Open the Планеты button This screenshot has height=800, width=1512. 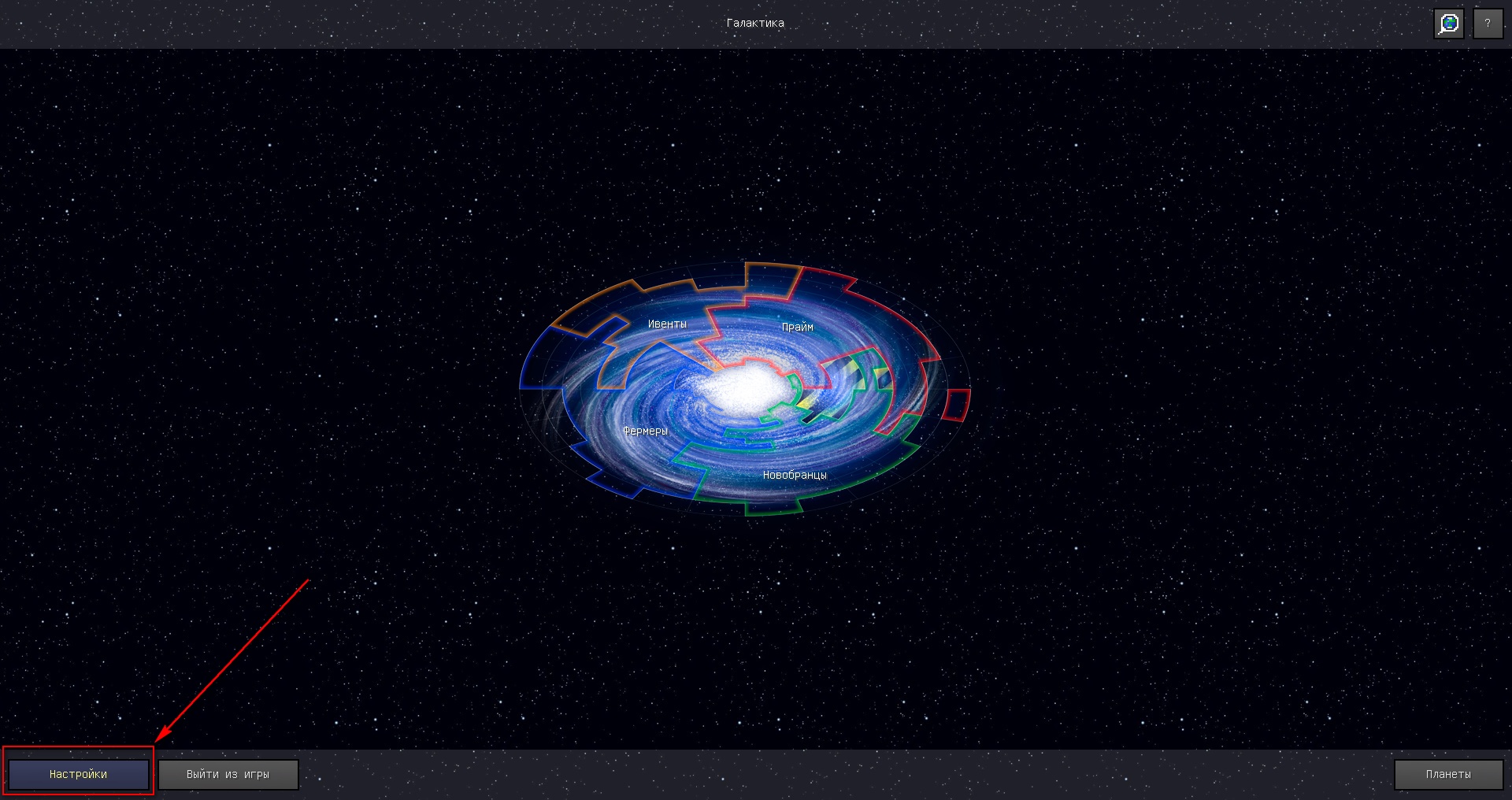tap(1448, 774)
